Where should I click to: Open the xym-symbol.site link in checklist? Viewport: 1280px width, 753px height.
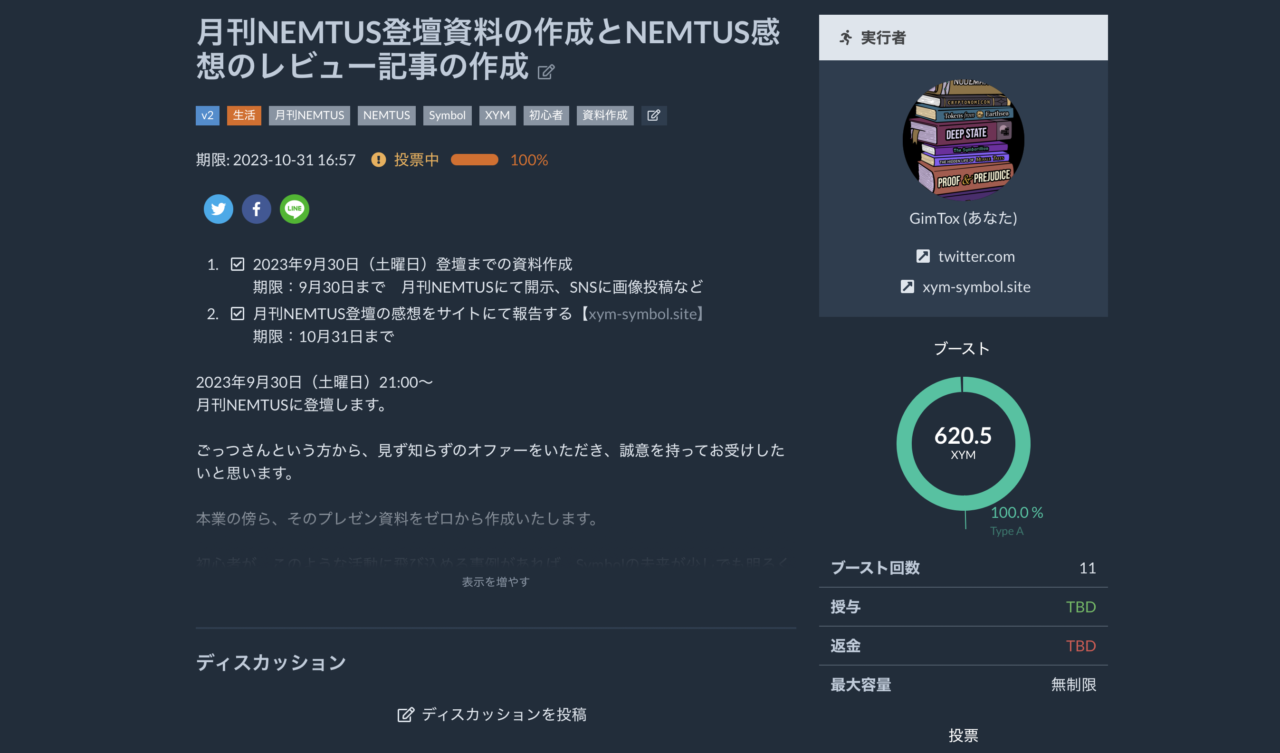645,314
